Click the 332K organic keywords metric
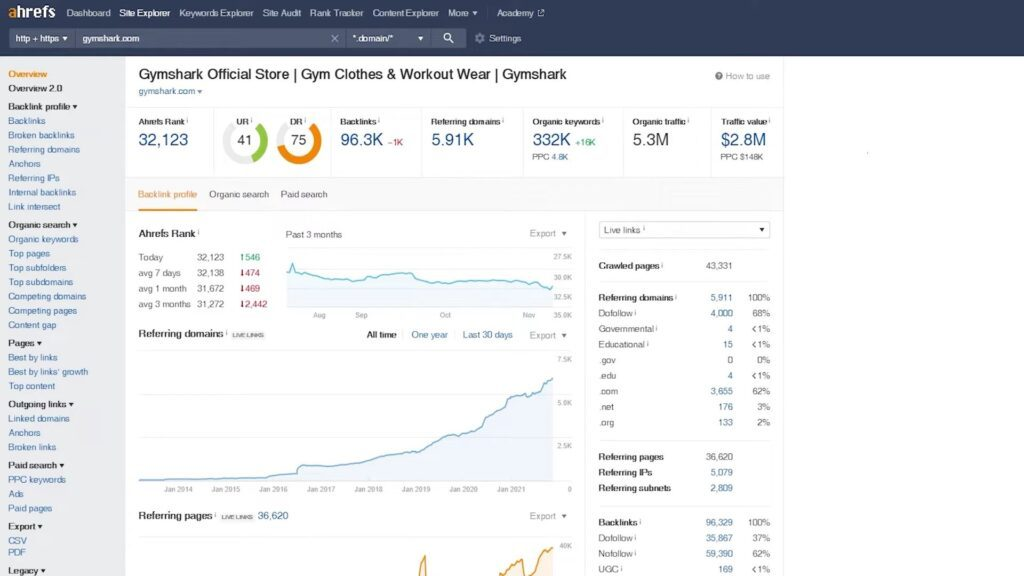 [551, 140]
